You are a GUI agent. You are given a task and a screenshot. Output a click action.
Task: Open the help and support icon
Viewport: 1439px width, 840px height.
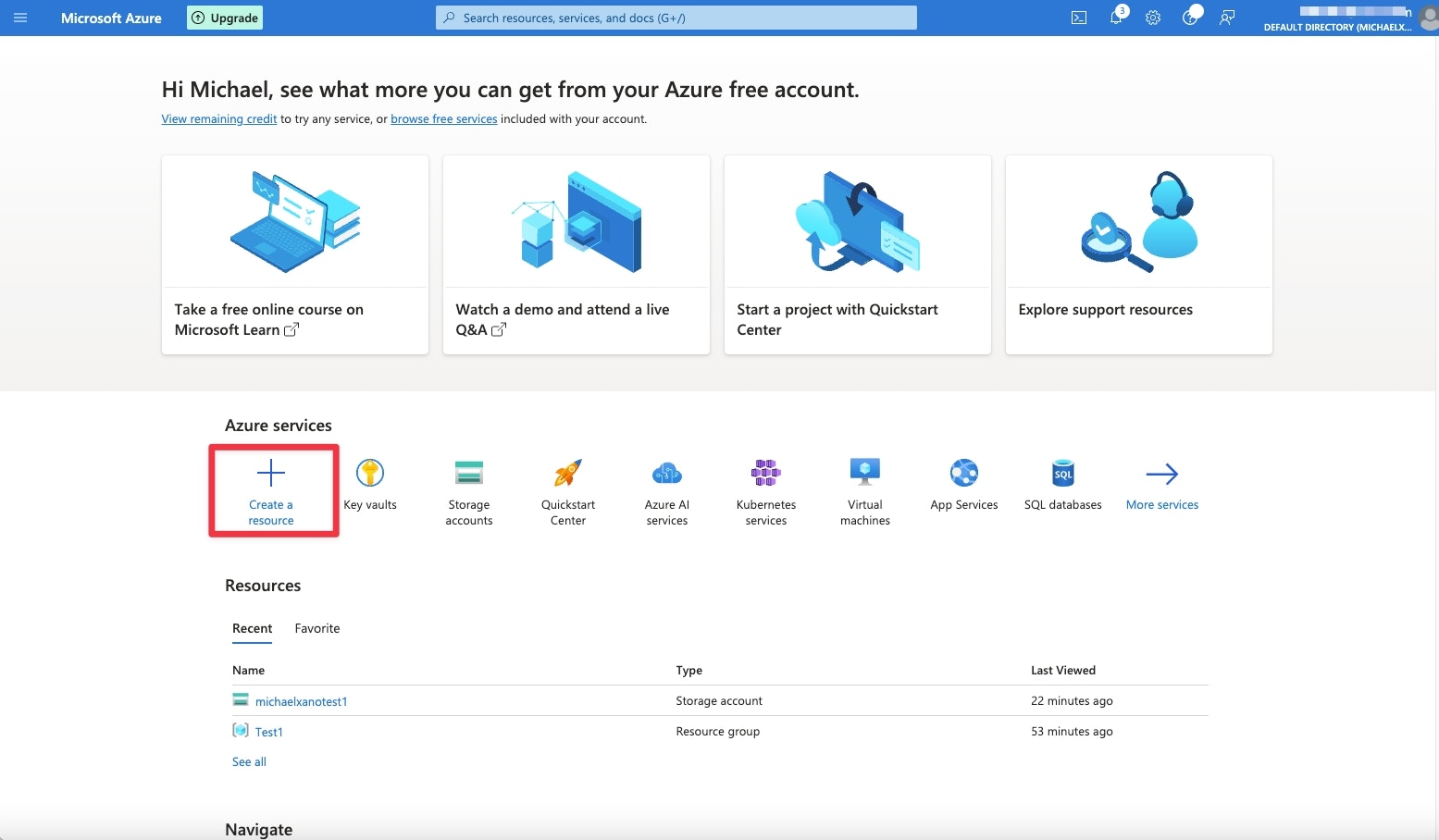(x=1191, y=17)
